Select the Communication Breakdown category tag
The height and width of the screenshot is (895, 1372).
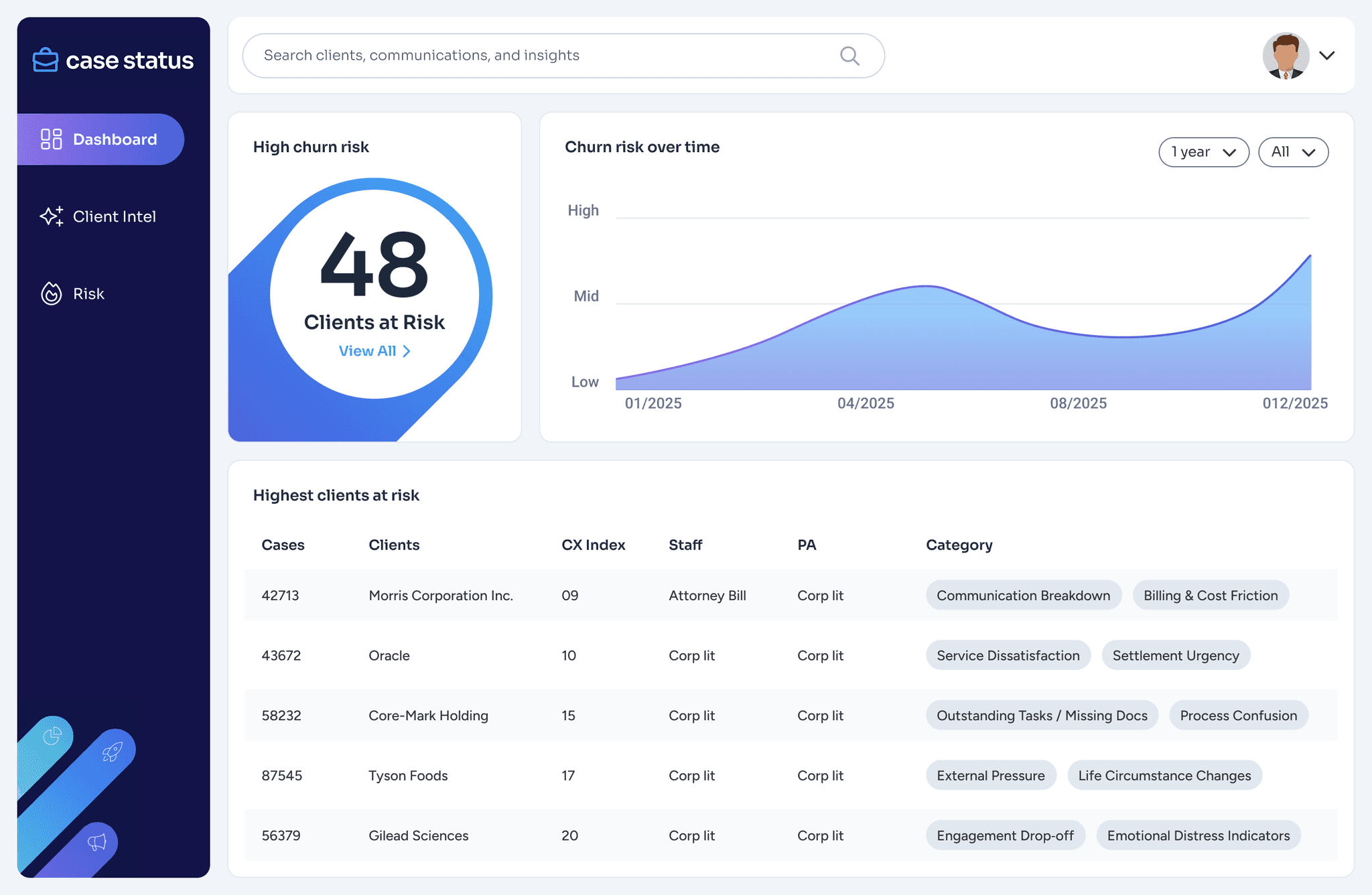(1023, 596)
